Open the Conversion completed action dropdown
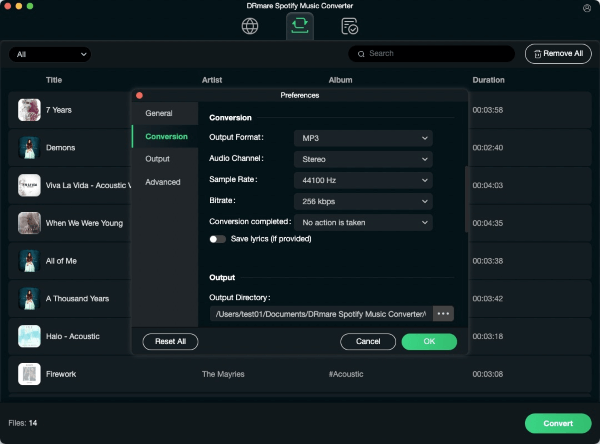 pos(363,222)
